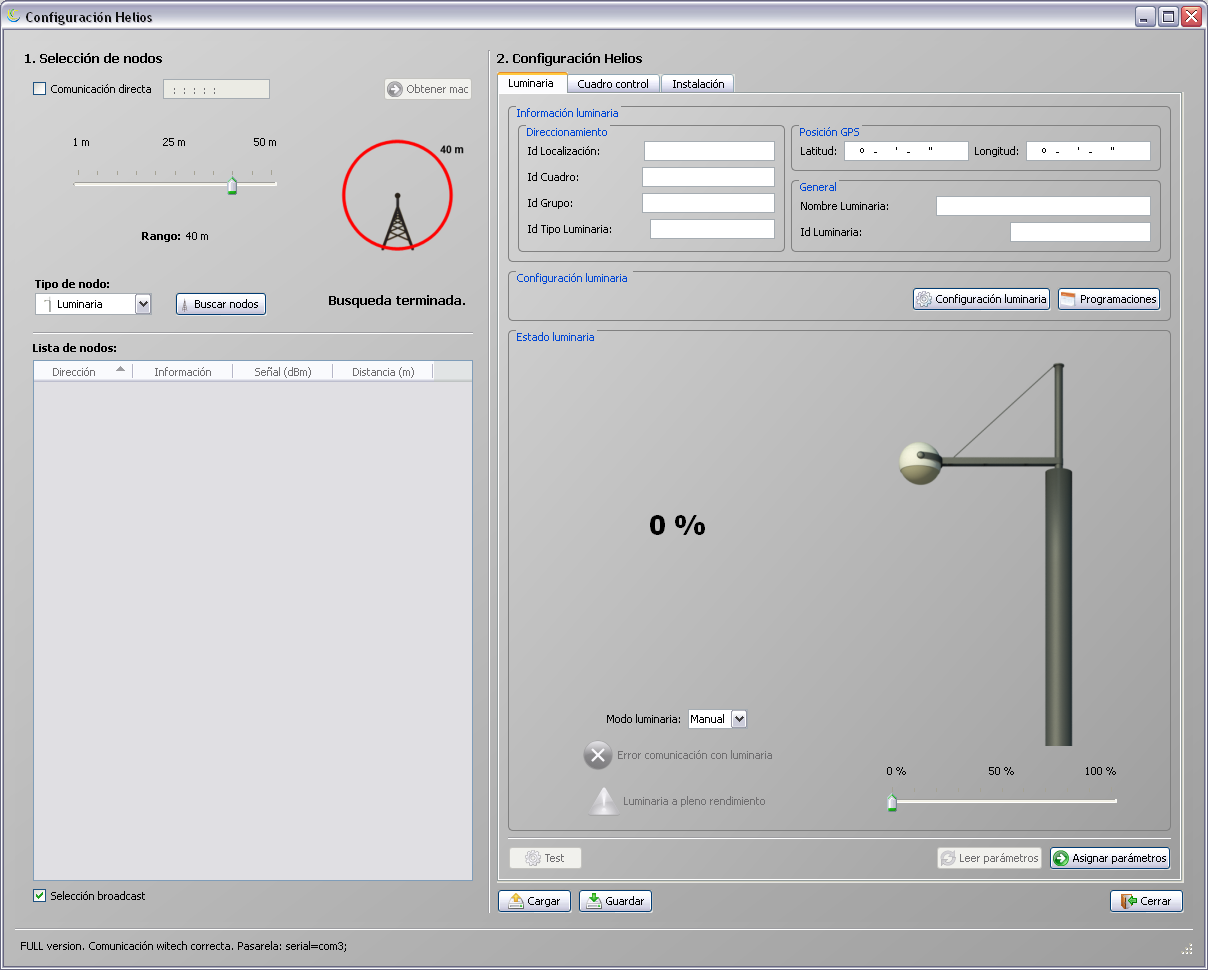This screenshot has width=1208, height=970.
Task: Sort node list by Dirección column
Action: pyautogui.click(x=83, y=372)
